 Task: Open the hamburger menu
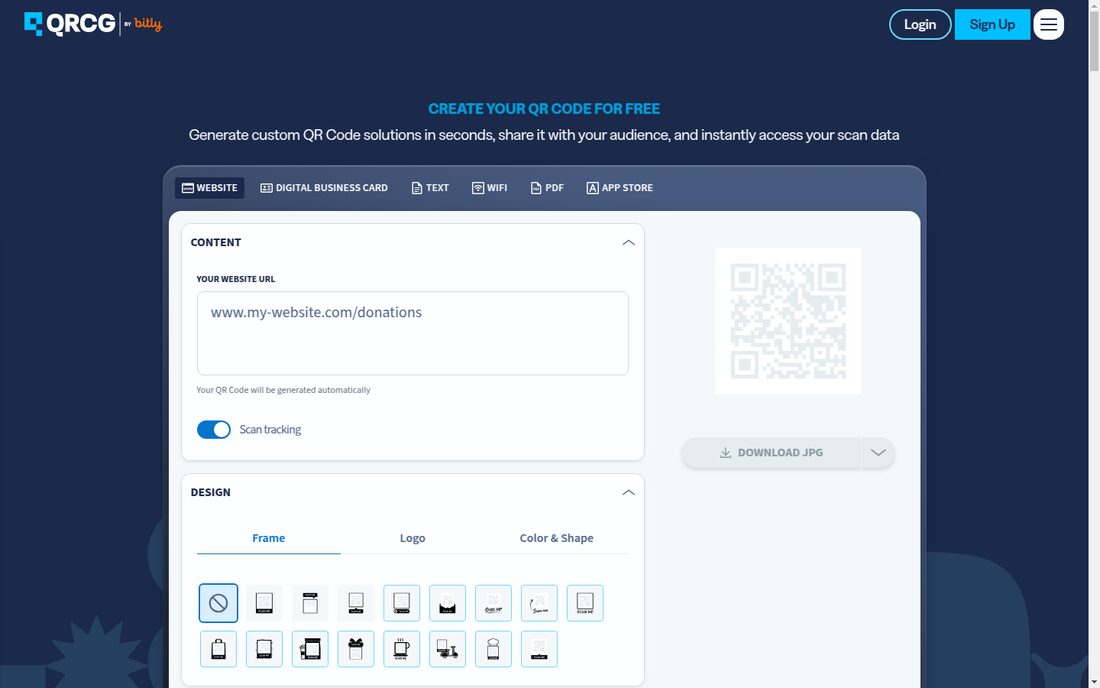[1048, 25]
